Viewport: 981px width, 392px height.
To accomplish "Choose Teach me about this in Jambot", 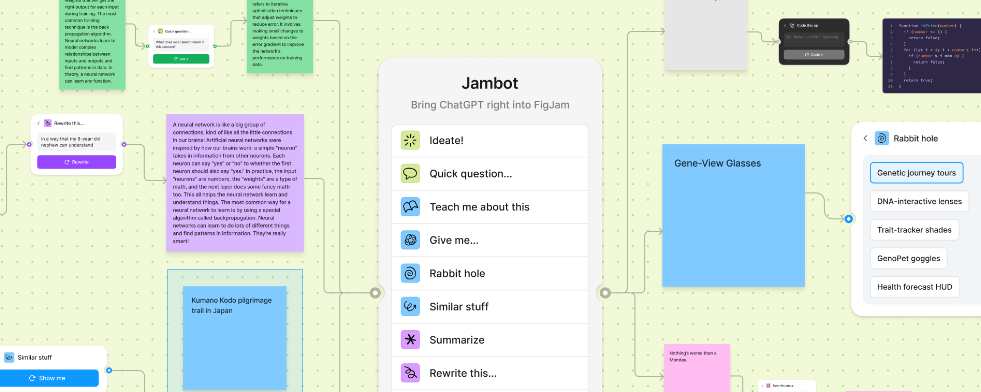I will coord(490,207).
